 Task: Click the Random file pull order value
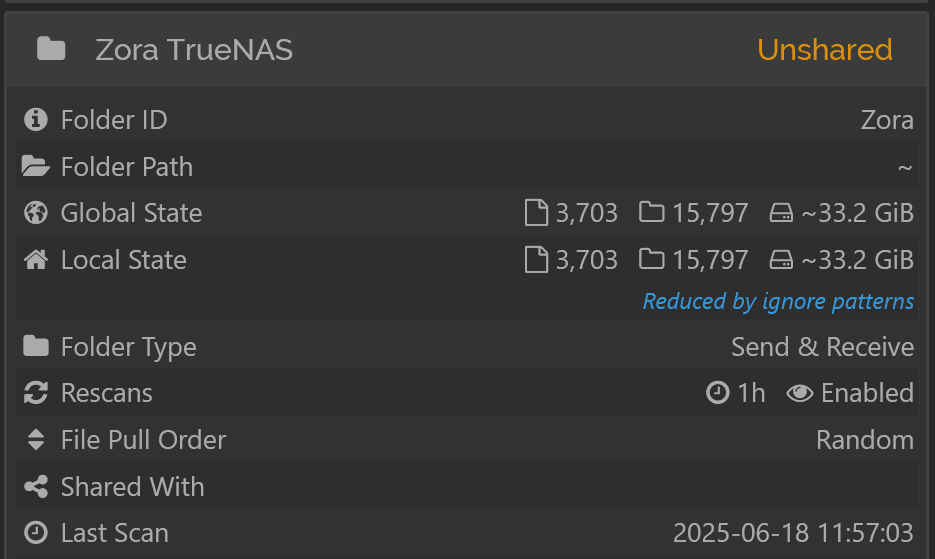click(865, 440)
